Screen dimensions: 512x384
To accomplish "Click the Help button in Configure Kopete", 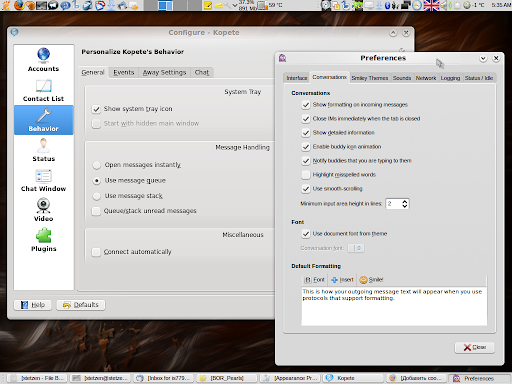I will 33,305.
